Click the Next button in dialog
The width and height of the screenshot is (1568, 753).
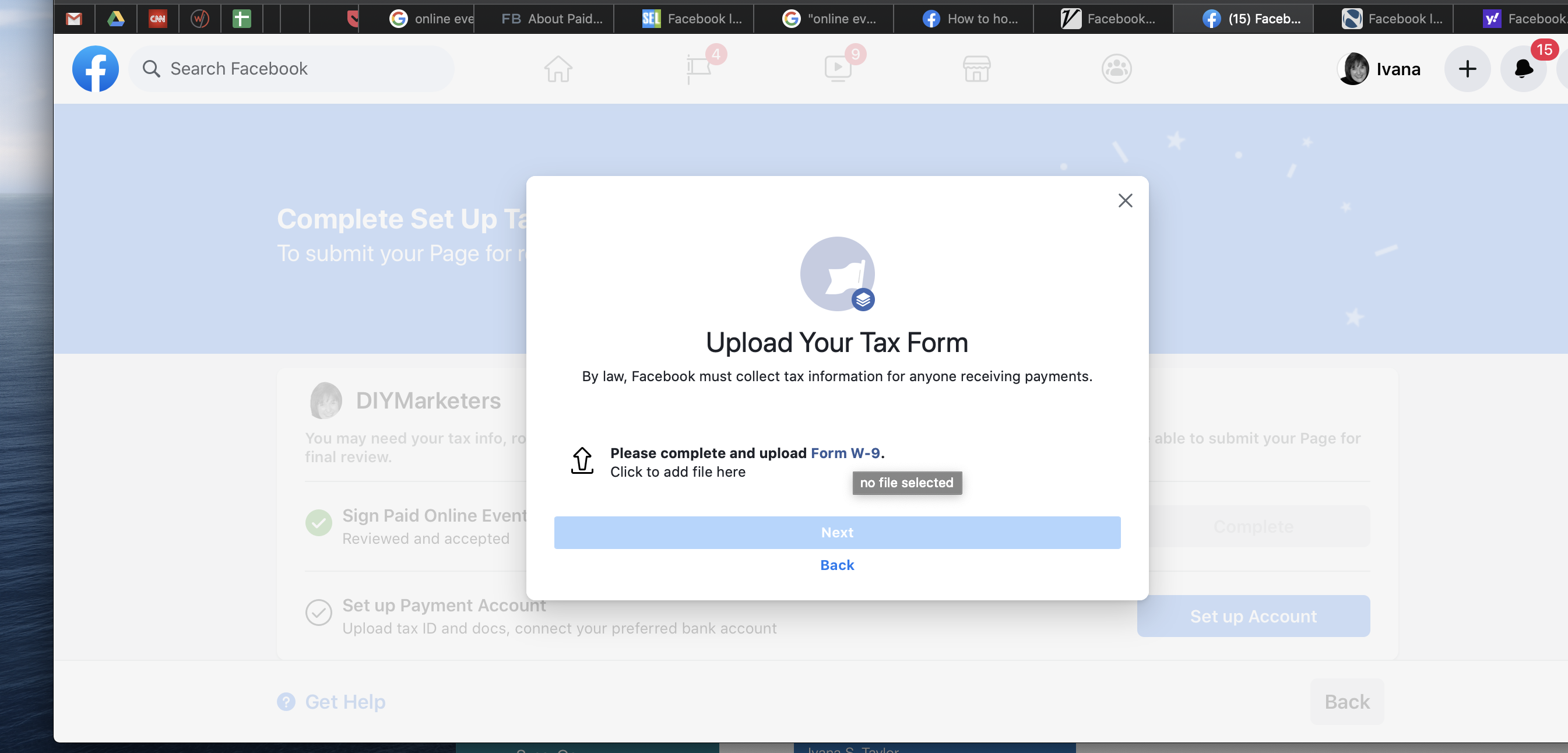pos(837,533)
